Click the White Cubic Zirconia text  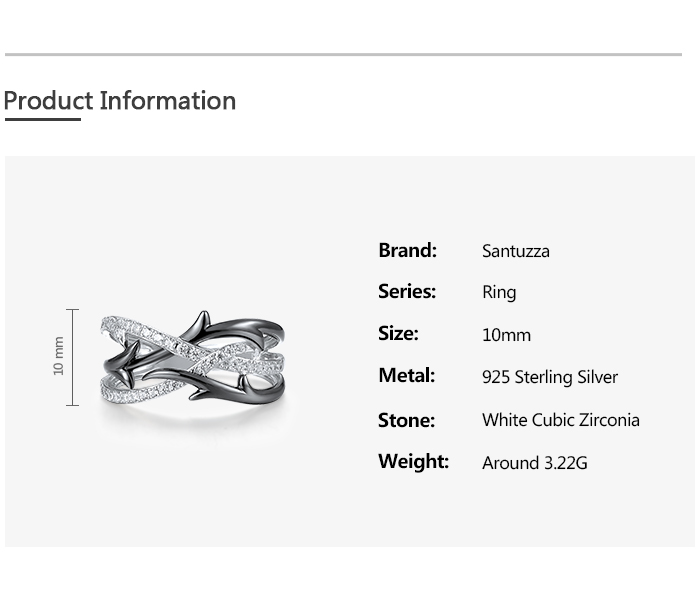pyautogui.click(x=561, y=420)
